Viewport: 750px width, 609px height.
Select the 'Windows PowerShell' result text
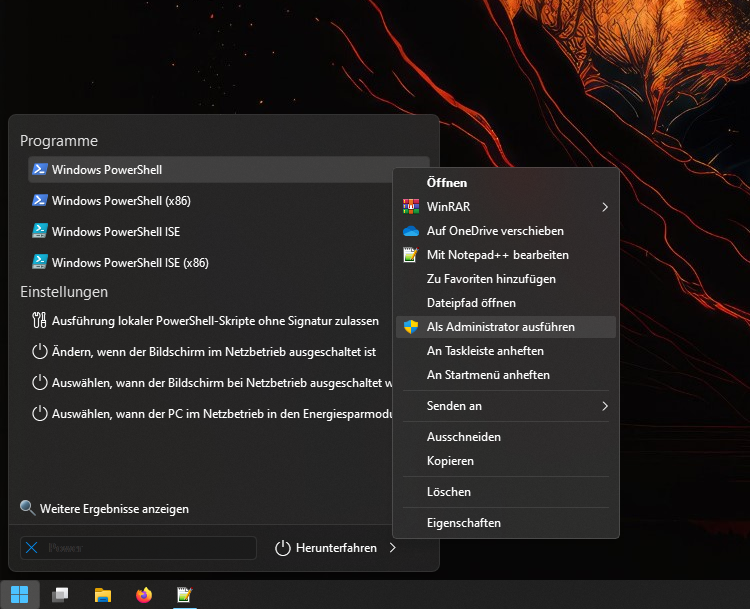(107, 169)
